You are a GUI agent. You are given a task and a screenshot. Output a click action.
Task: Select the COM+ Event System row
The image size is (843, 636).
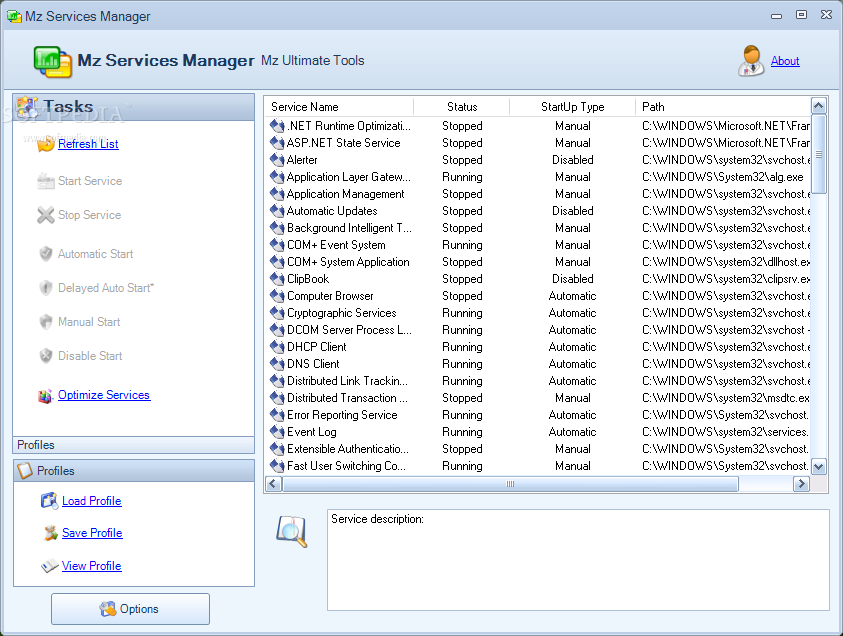tap(538, 245)
